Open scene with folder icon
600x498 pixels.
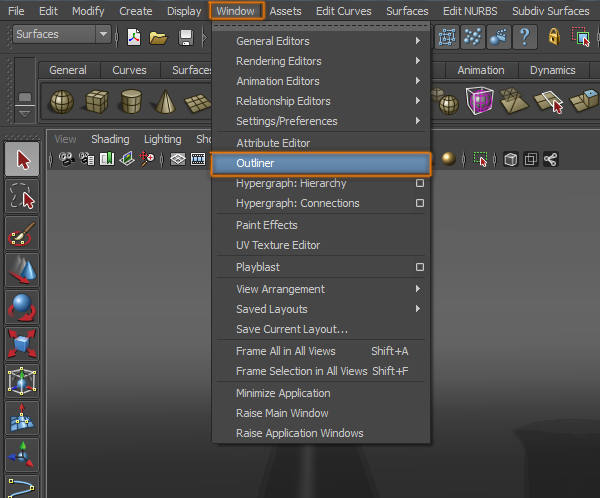pyautogui.click(x=158, y=37)
